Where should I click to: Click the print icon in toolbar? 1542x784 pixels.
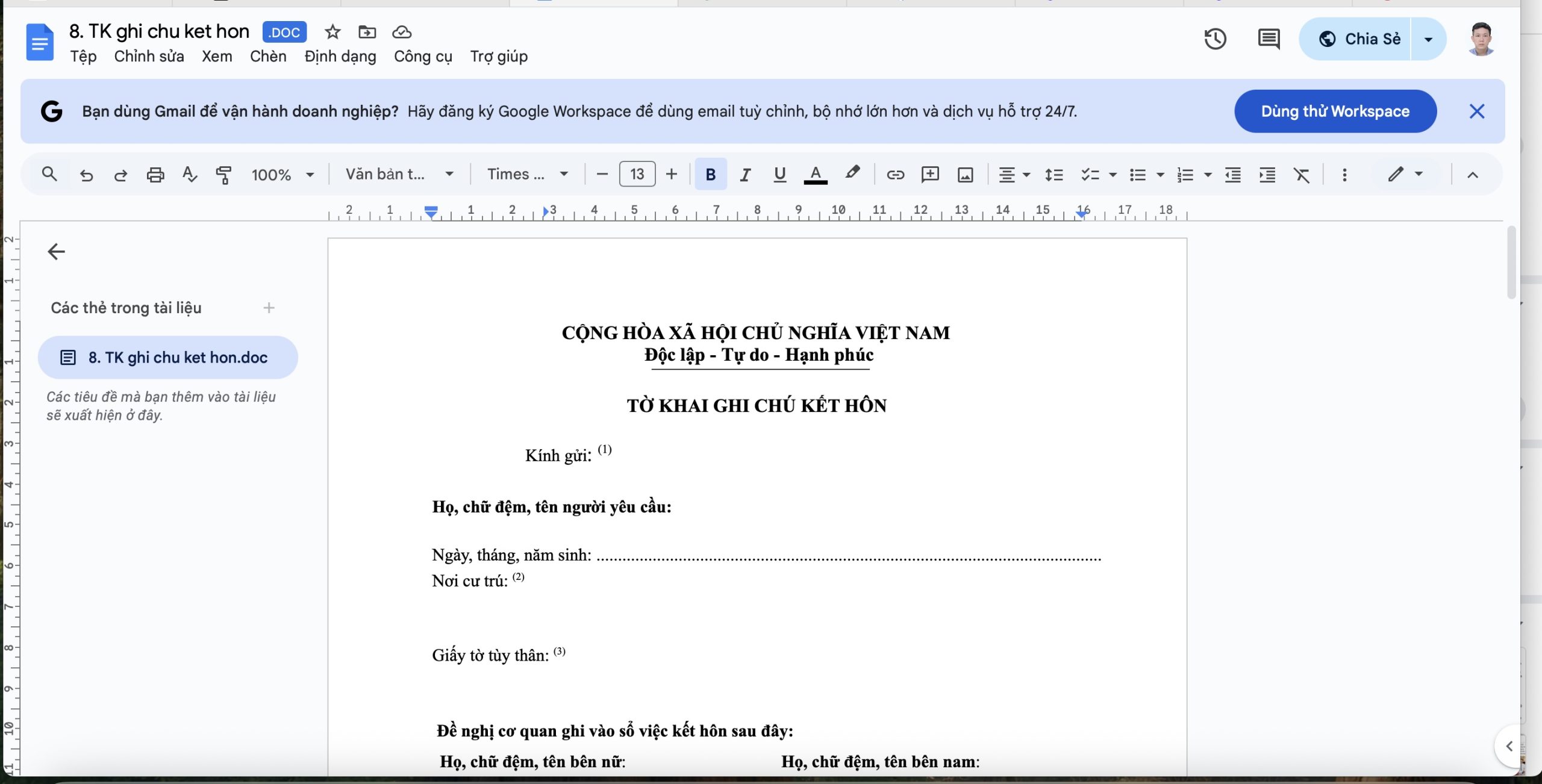155,175
